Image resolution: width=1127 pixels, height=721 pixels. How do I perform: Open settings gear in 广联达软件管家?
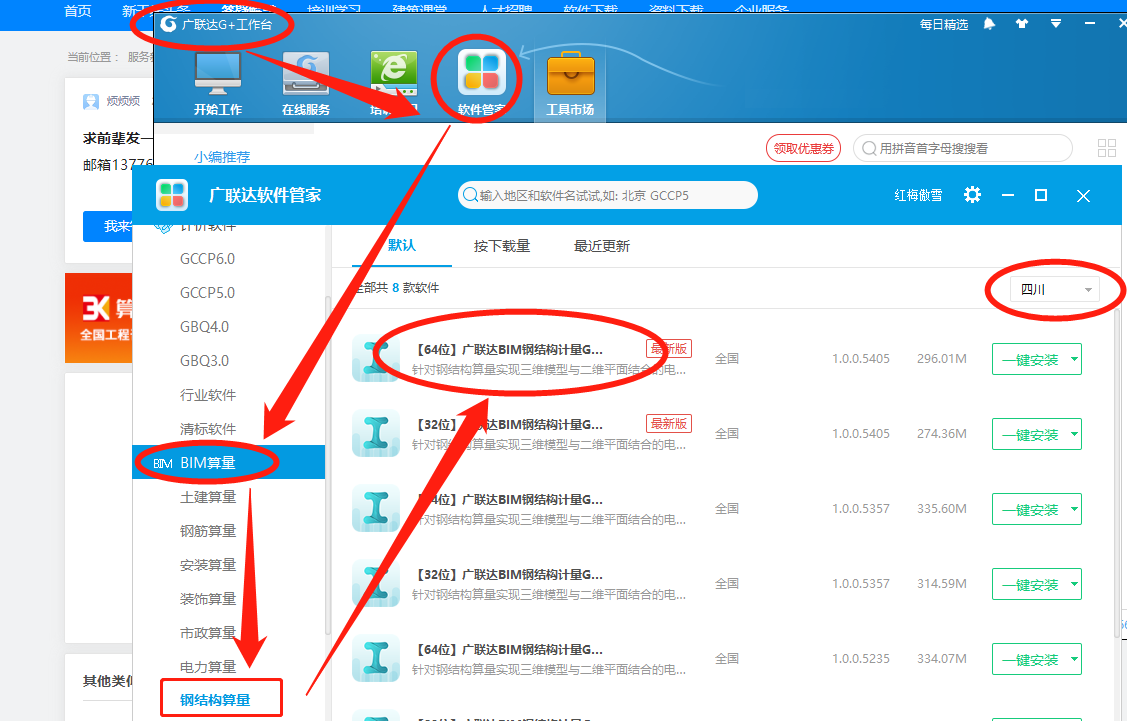click(x=972, y=195)
